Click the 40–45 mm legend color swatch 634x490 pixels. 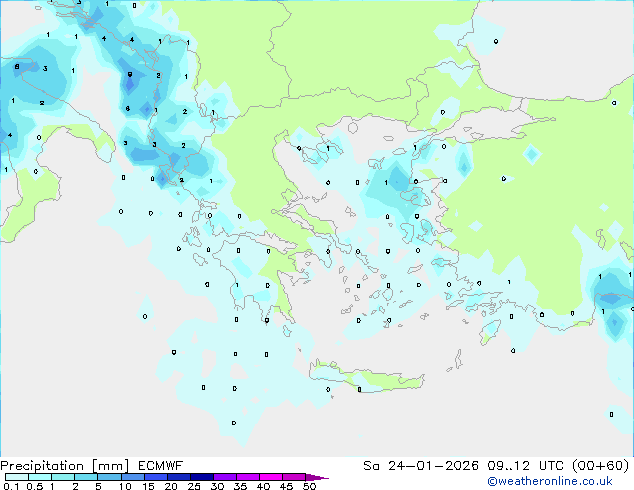271,477
